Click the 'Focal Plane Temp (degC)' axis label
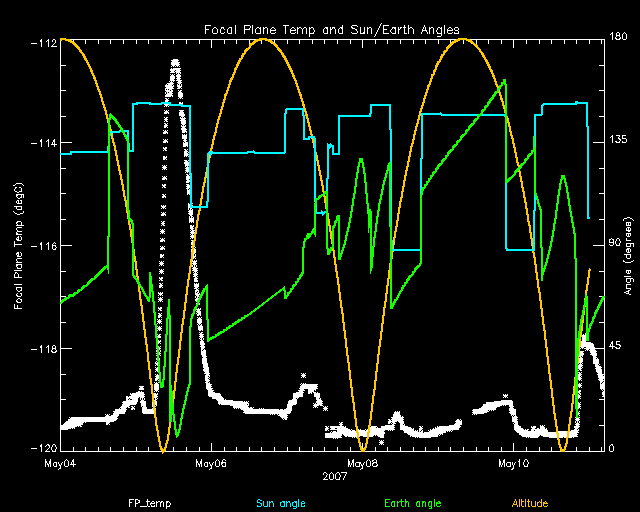 (19, 245)
